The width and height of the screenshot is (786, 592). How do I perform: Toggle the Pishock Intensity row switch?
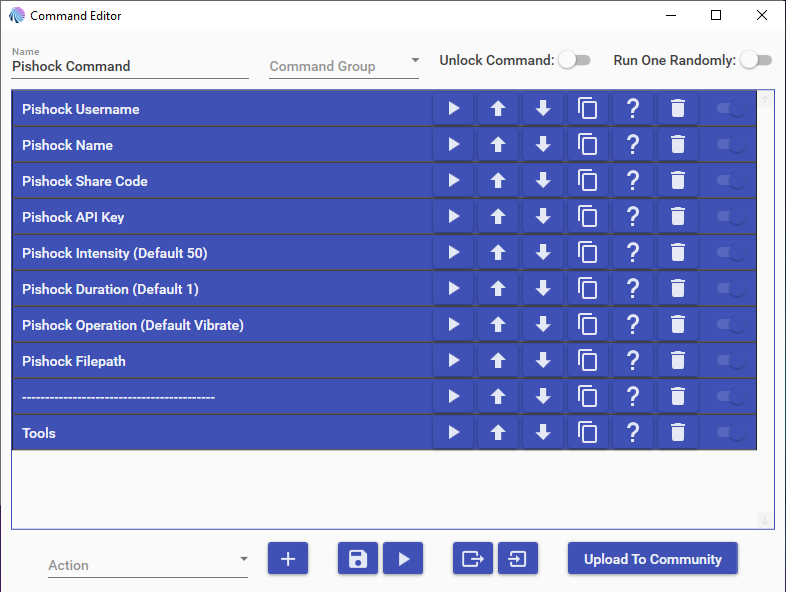click(x=731, y=253)
